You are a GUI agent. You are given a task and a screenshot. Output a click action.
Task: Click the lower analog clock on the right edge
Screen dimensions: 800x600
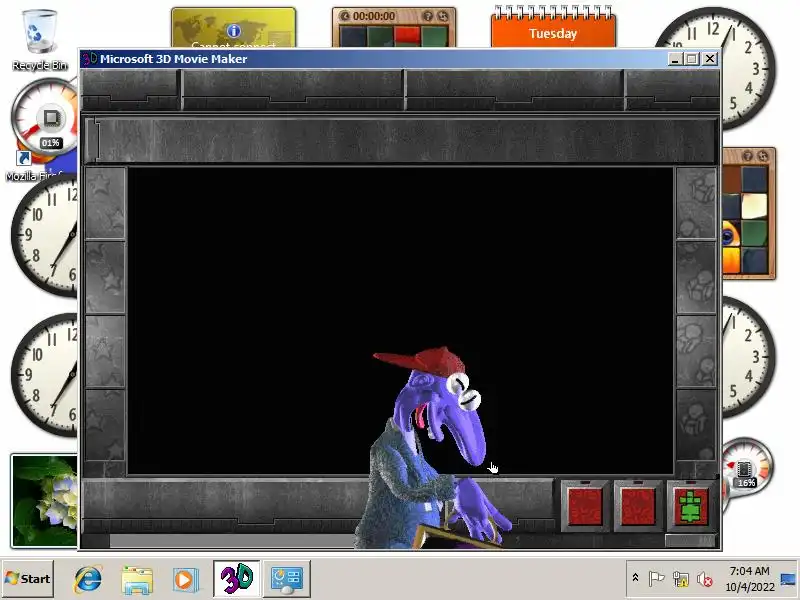coord(747,357)
